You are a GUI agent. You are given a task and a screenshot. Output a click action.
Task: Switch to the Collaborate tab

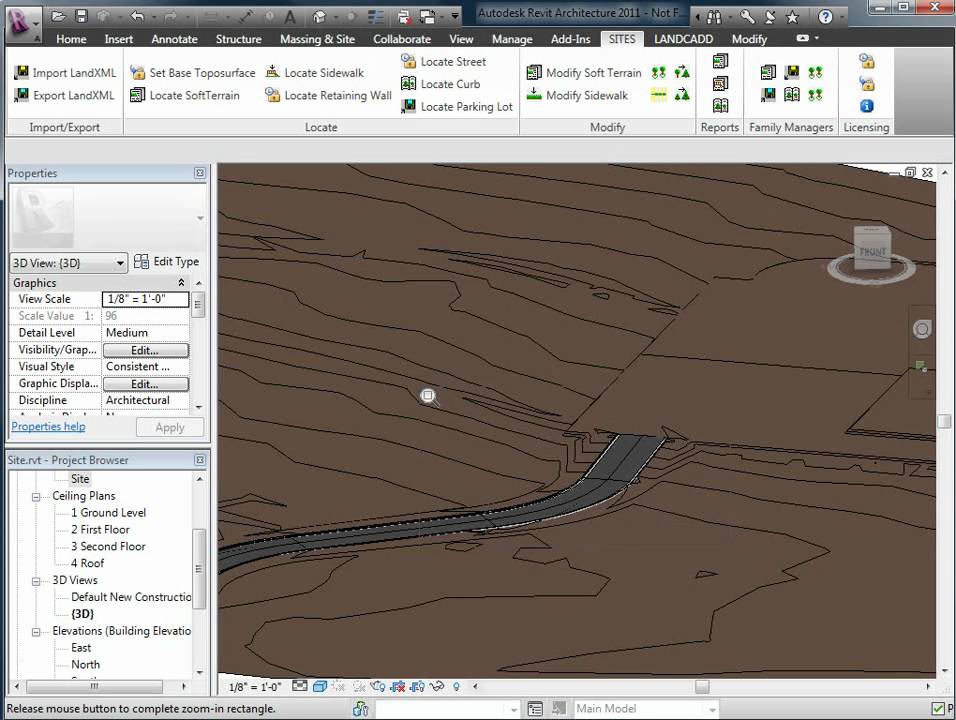point(402,39)
